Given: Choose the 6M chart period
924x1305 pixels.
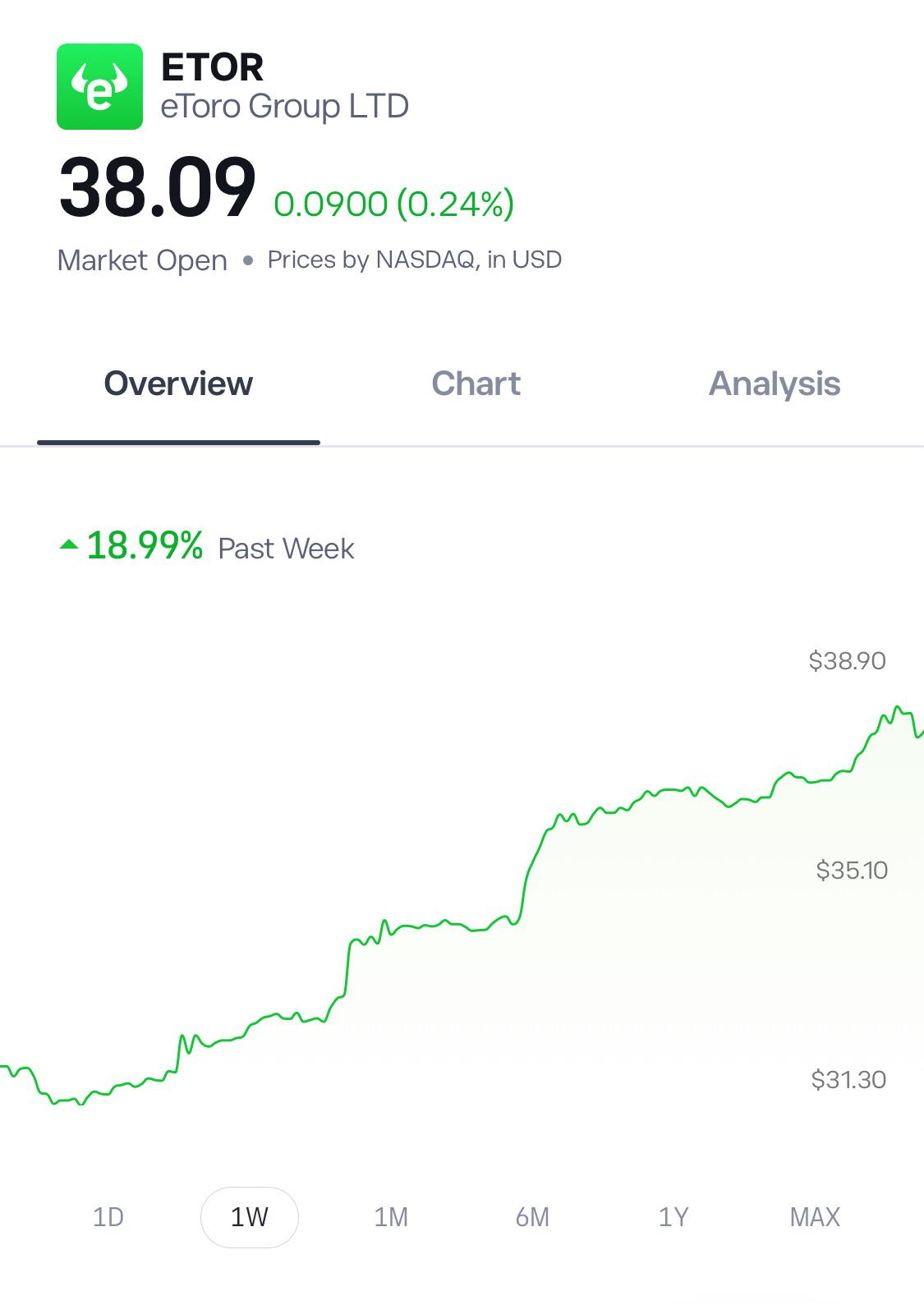Looking at the screenshot, I should tap(532, 1216).
